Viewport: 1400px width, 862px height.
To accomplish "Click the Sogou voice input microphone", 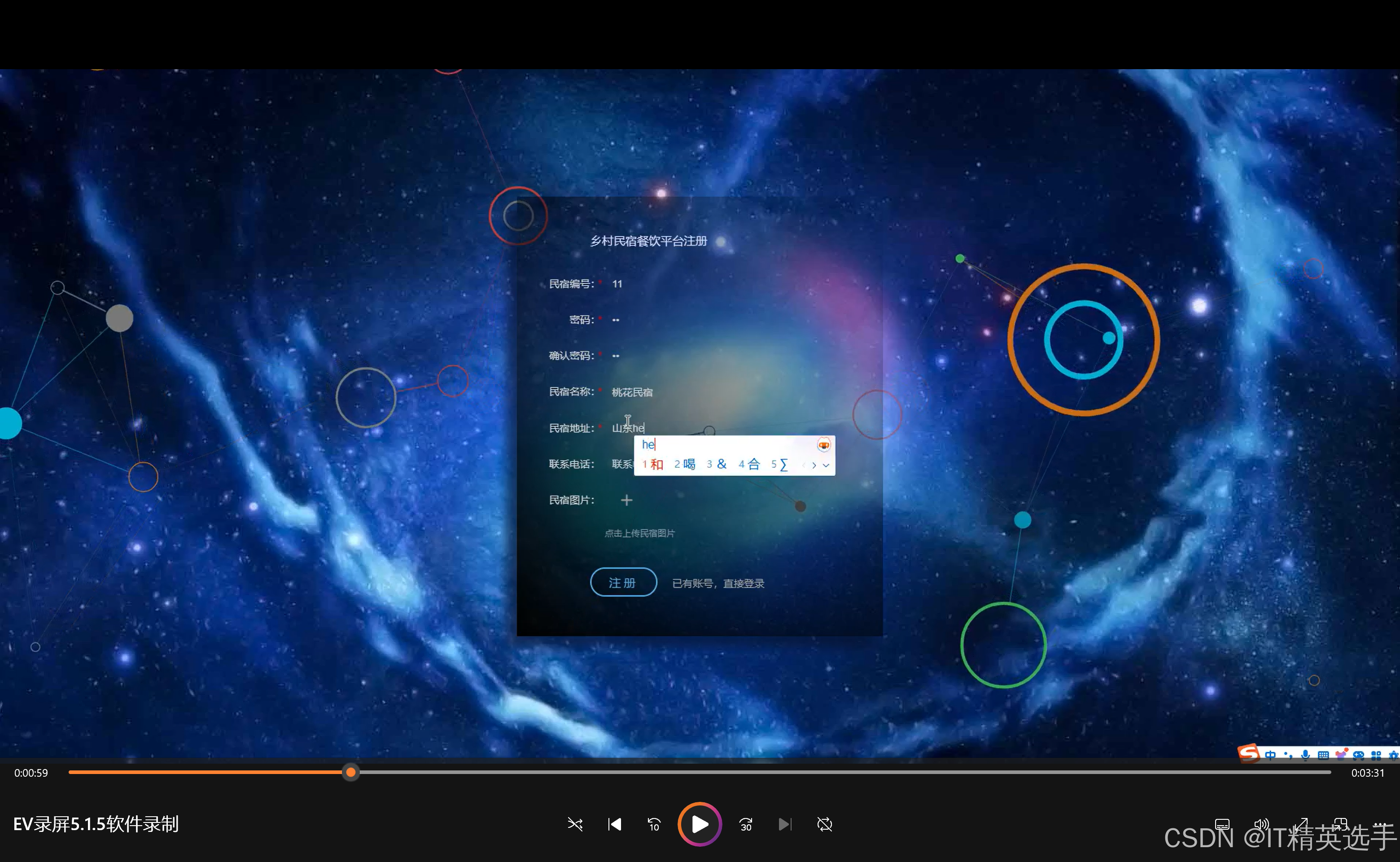I will (1305, 755).
